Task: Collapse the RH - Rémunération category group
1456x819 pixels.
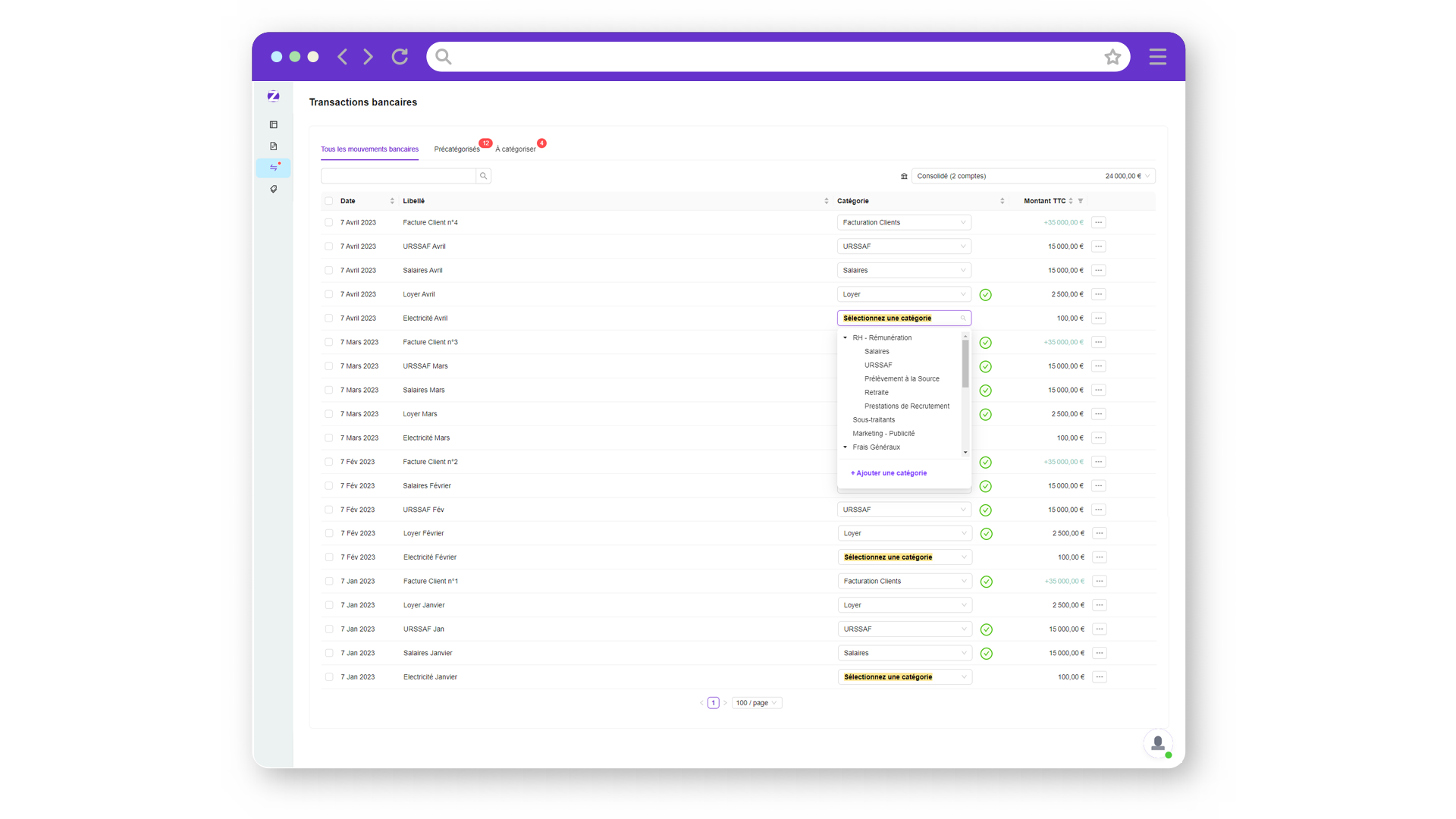Action: [845, 337]
